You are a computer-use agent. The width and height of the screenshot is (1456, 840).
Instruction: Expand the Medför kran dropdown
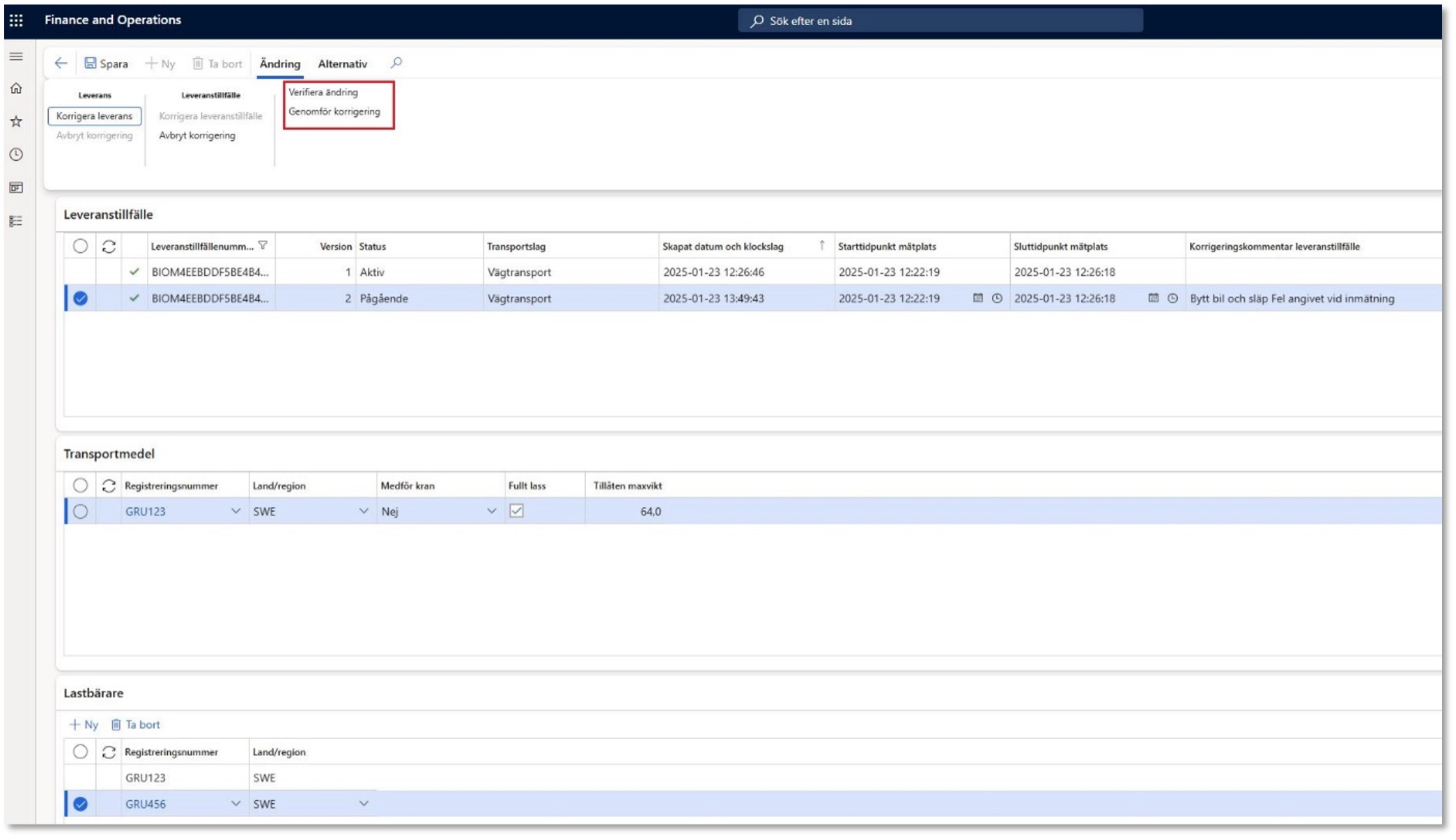click(491, 511)
